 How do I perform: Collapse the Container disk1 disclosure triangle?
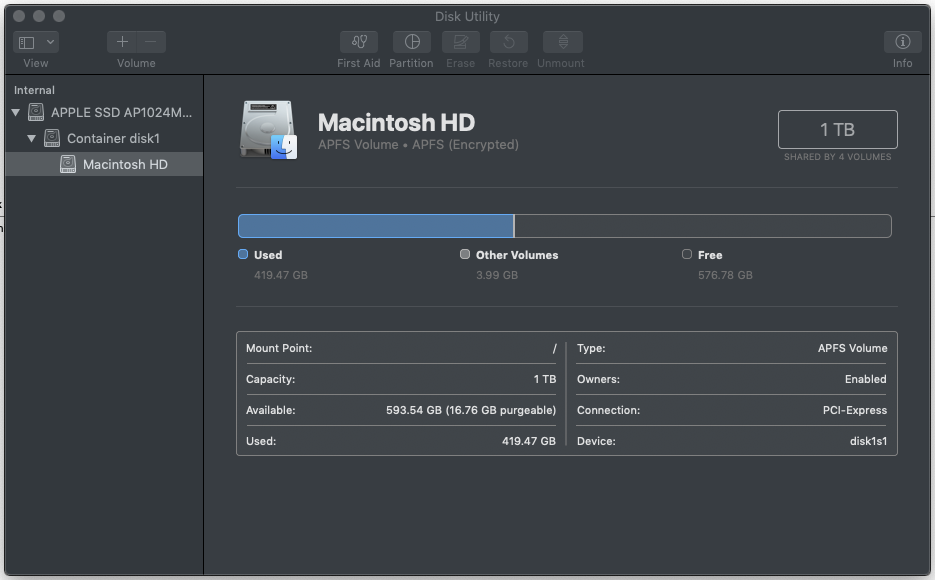click(32, 138)
